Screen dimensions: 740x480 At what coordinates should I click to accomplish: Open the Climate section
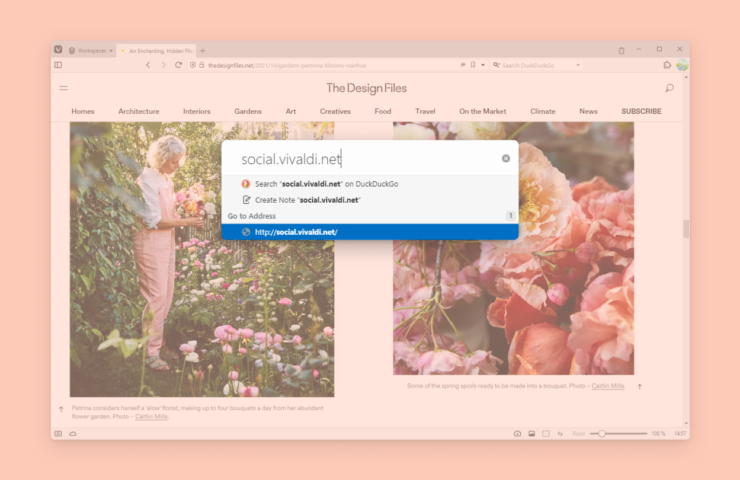[x=543, y=111]
